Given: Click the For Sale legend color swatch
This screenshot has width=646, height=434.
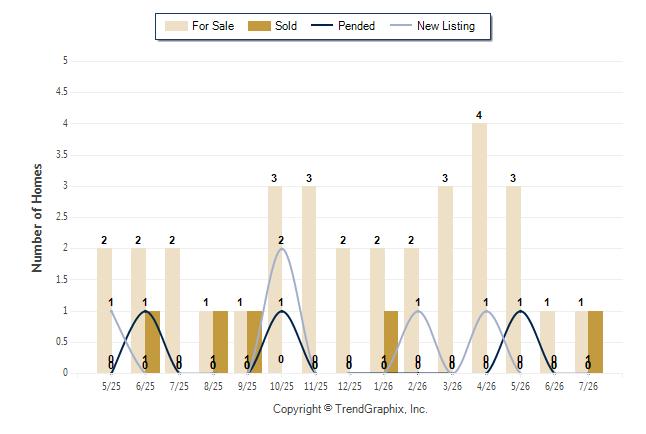Looking at the screenshot, I should [176, 26].
